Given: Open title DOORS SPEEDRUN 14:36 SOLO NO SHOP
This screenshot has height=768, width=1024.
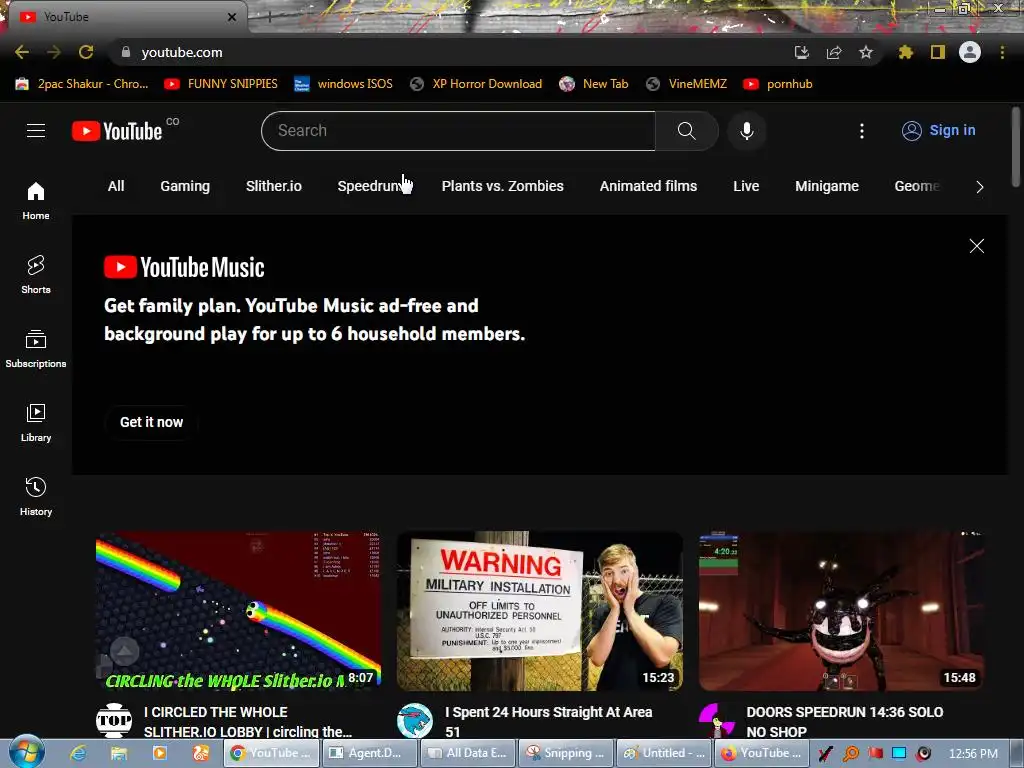Looking at the screenshot, I should tap(844, 722).
